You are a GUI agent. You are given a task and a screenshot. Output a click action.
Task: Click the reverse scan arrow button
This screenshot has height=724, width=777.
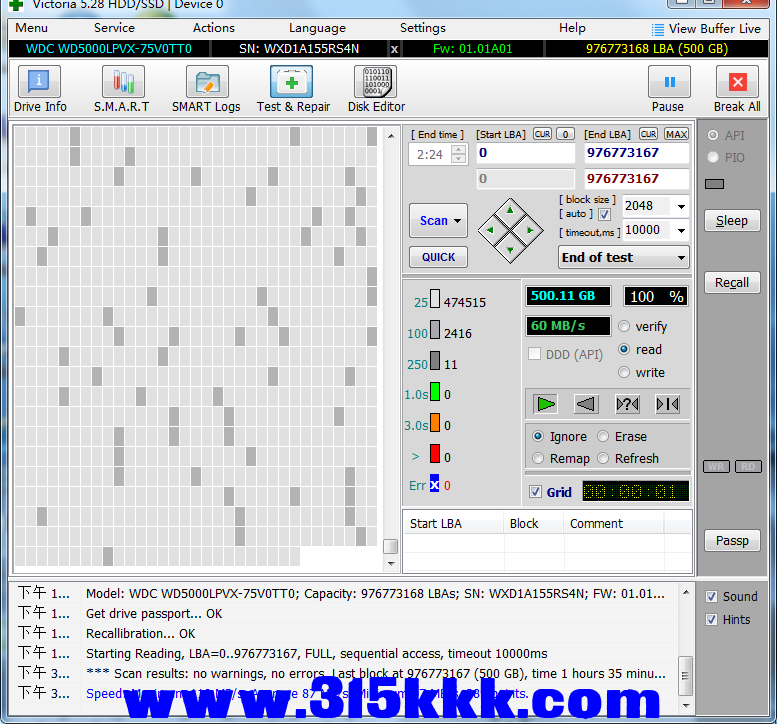point(586,404)
